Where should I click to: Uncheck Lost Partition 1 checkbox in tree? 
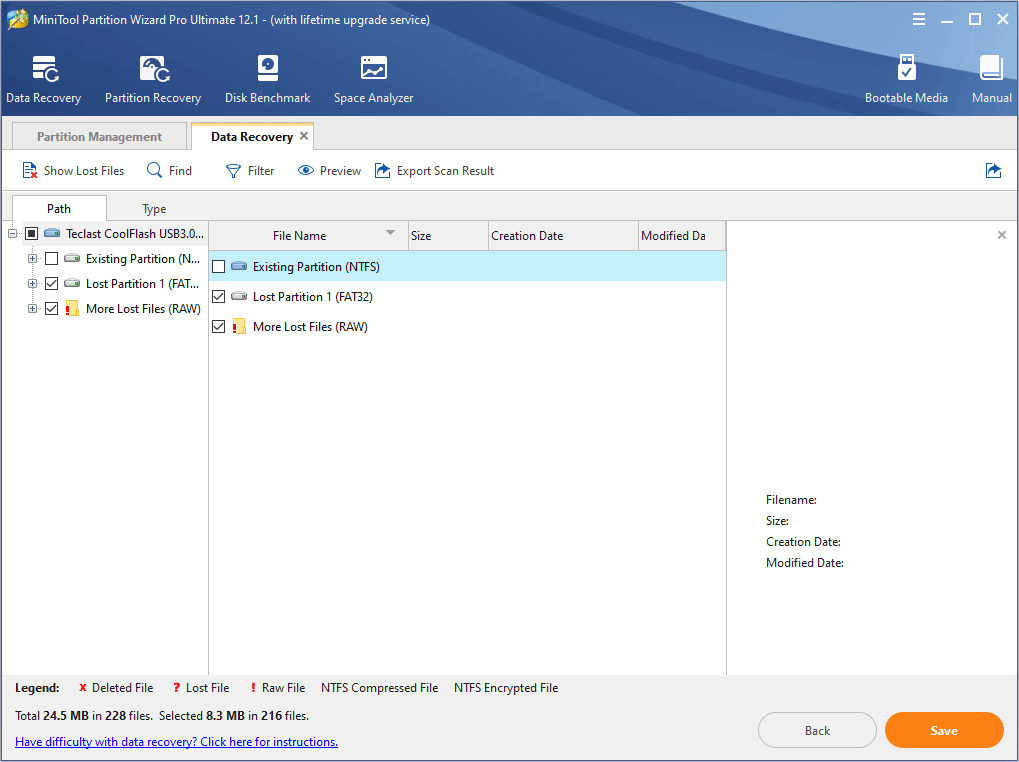click(x=51, y=283)
